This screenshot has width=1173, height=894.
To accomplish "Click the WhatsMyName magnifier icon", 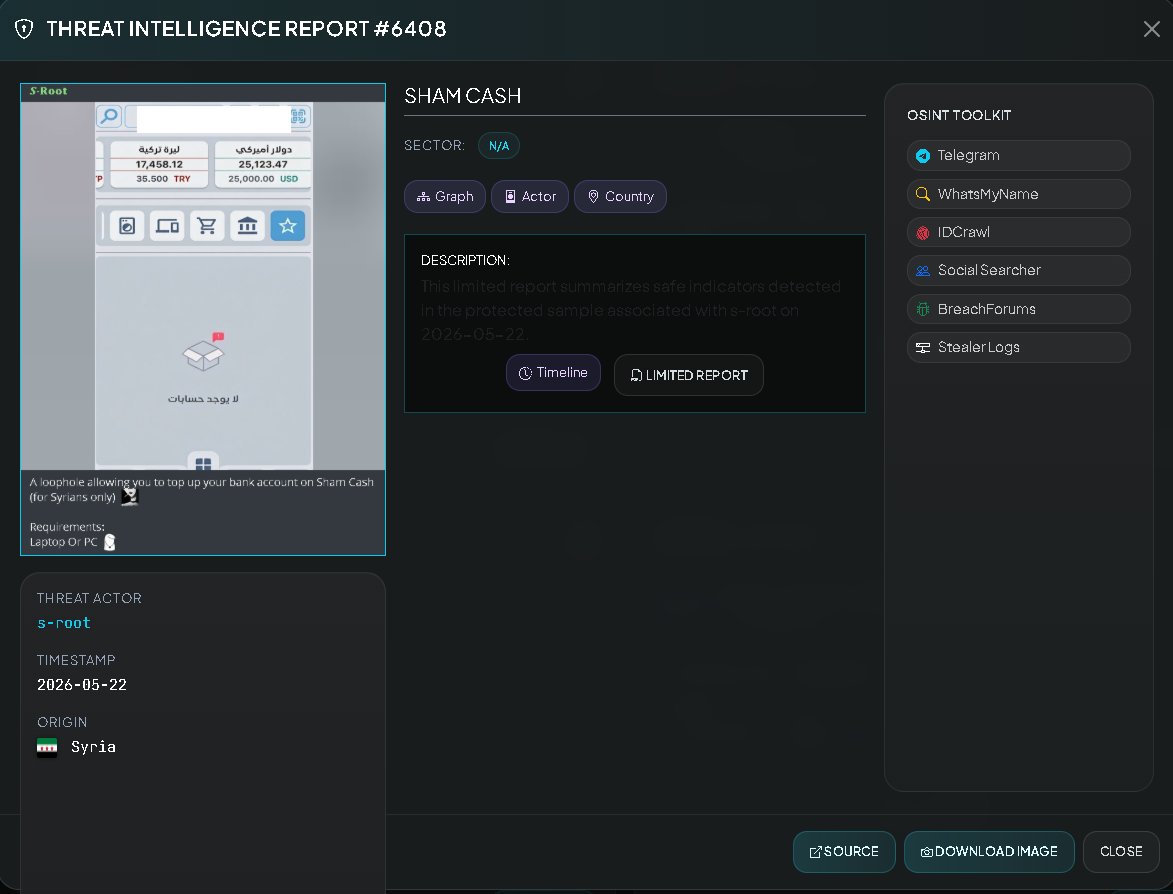I will coord(923,195).
